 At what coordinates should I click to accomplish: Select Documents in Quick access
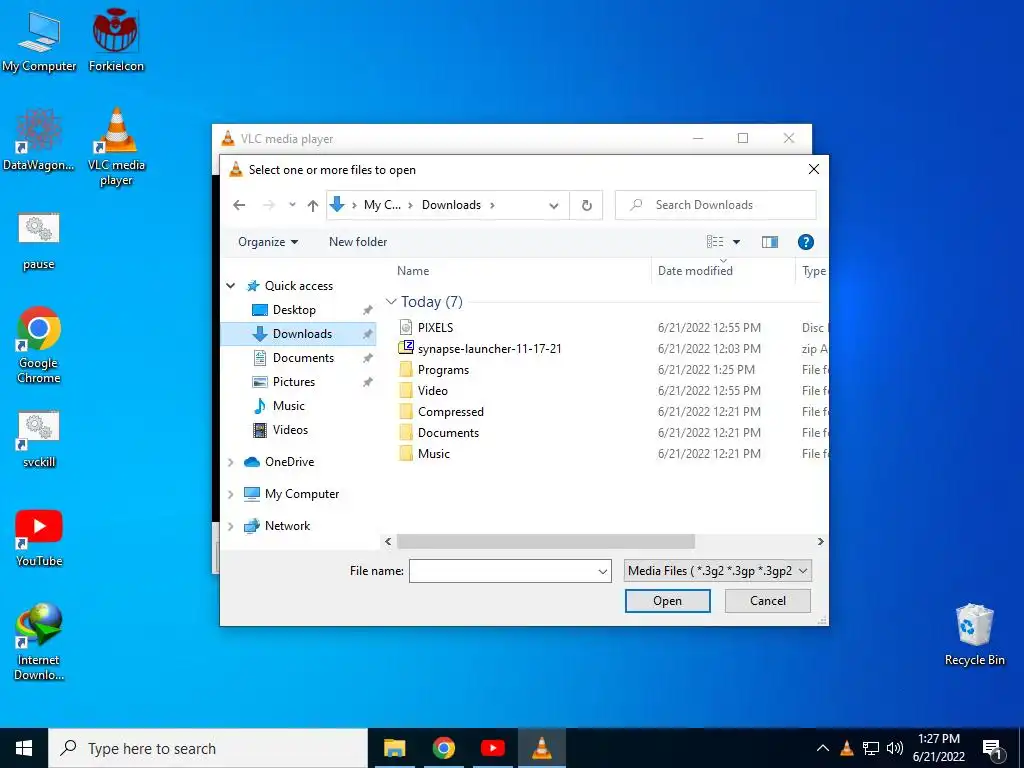point(303,358)
